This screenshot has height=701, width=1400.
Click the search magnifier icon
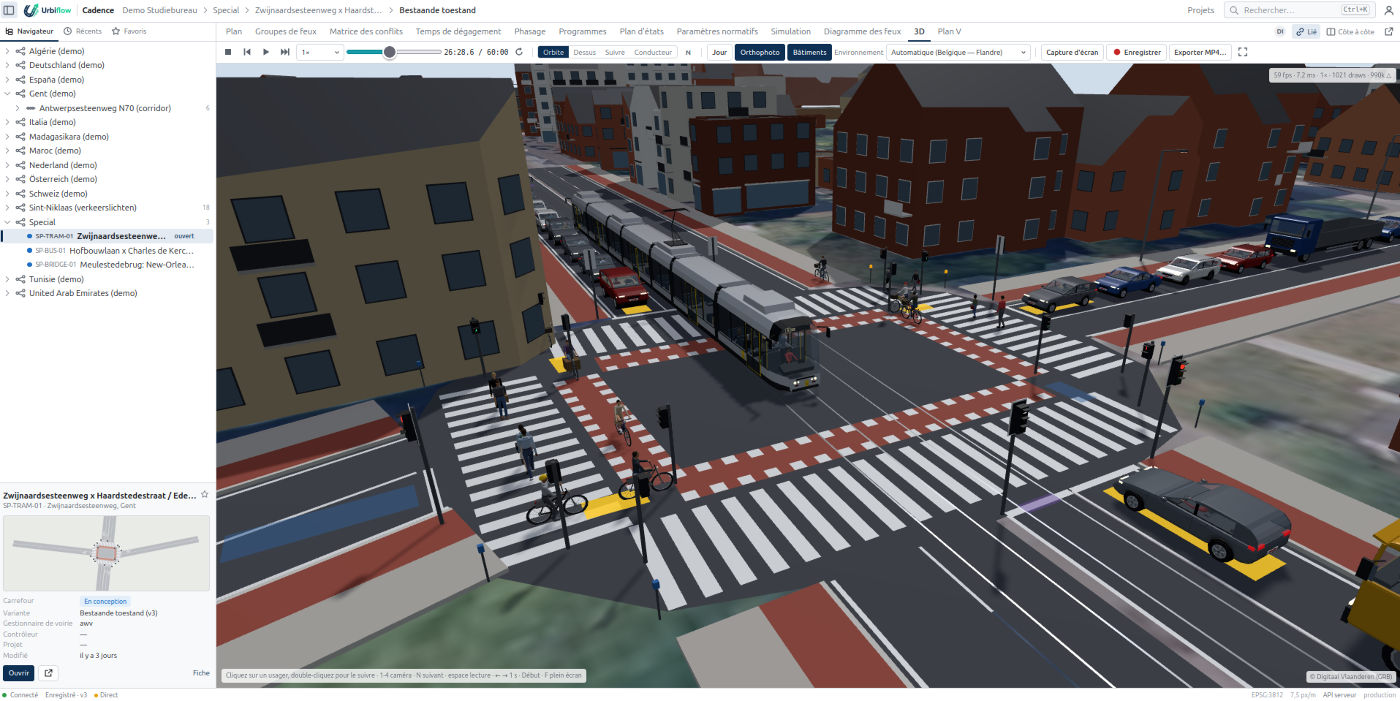[1235, 10]
